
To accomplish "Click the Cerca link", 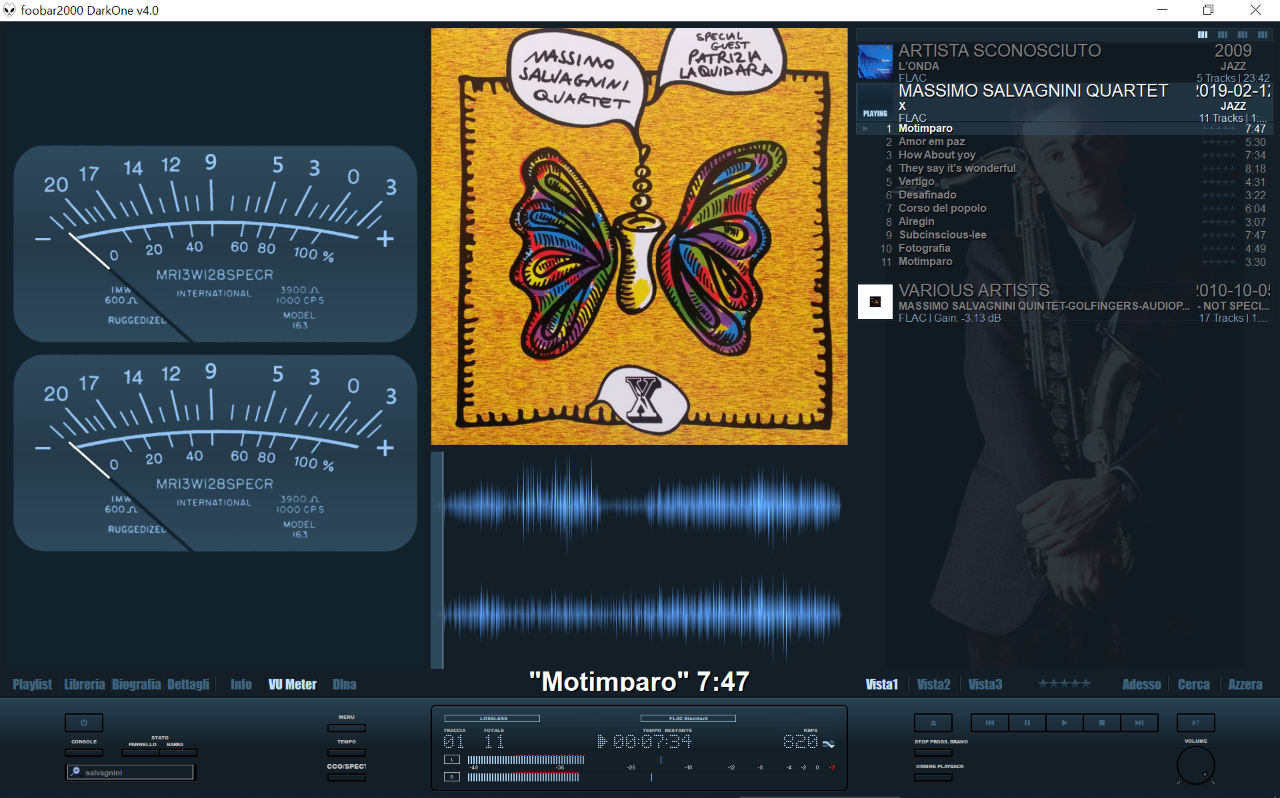I will 1194,685.
